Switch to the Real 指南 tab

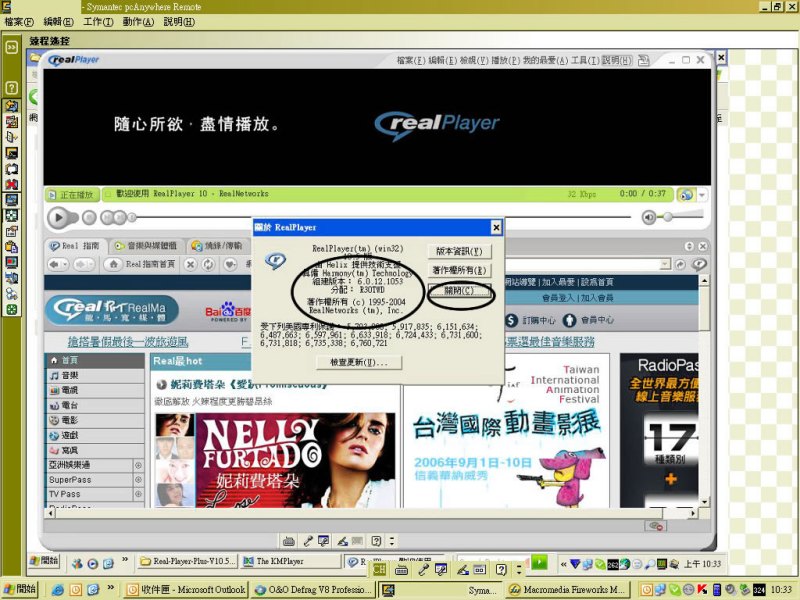tap(74, 246)
